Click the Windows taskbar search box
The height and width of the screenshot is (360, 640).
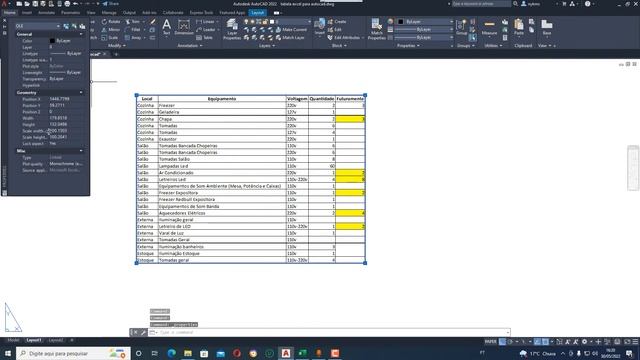click(x=73, y=353)
